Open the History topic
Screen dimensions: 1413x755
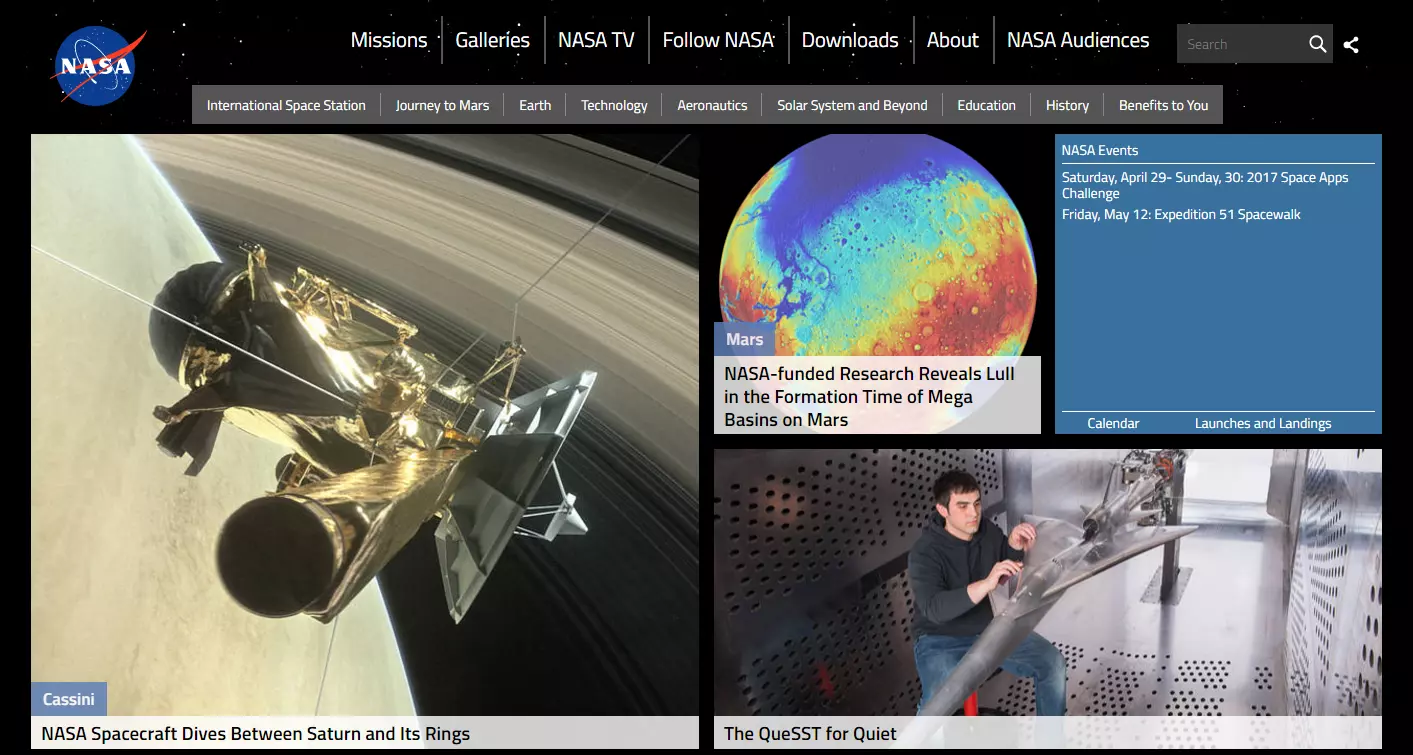[x=1067, y=105]
